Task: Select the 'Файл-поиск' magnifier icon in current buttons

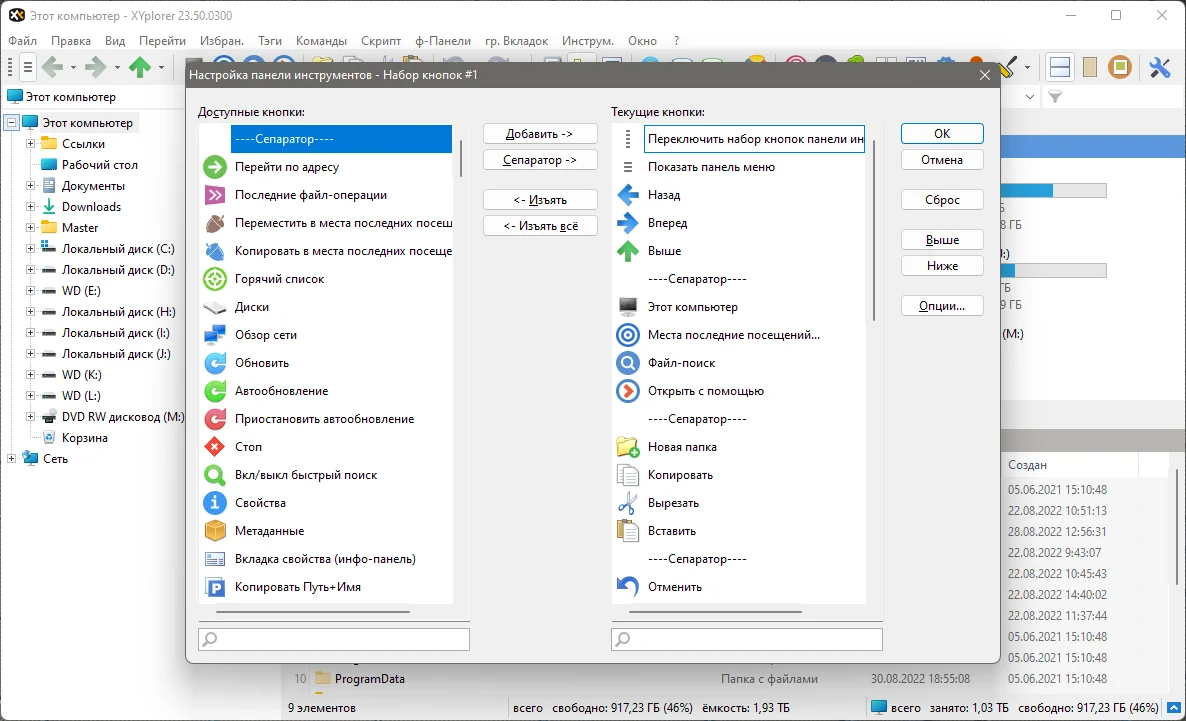Action: [x=628, y=363]
